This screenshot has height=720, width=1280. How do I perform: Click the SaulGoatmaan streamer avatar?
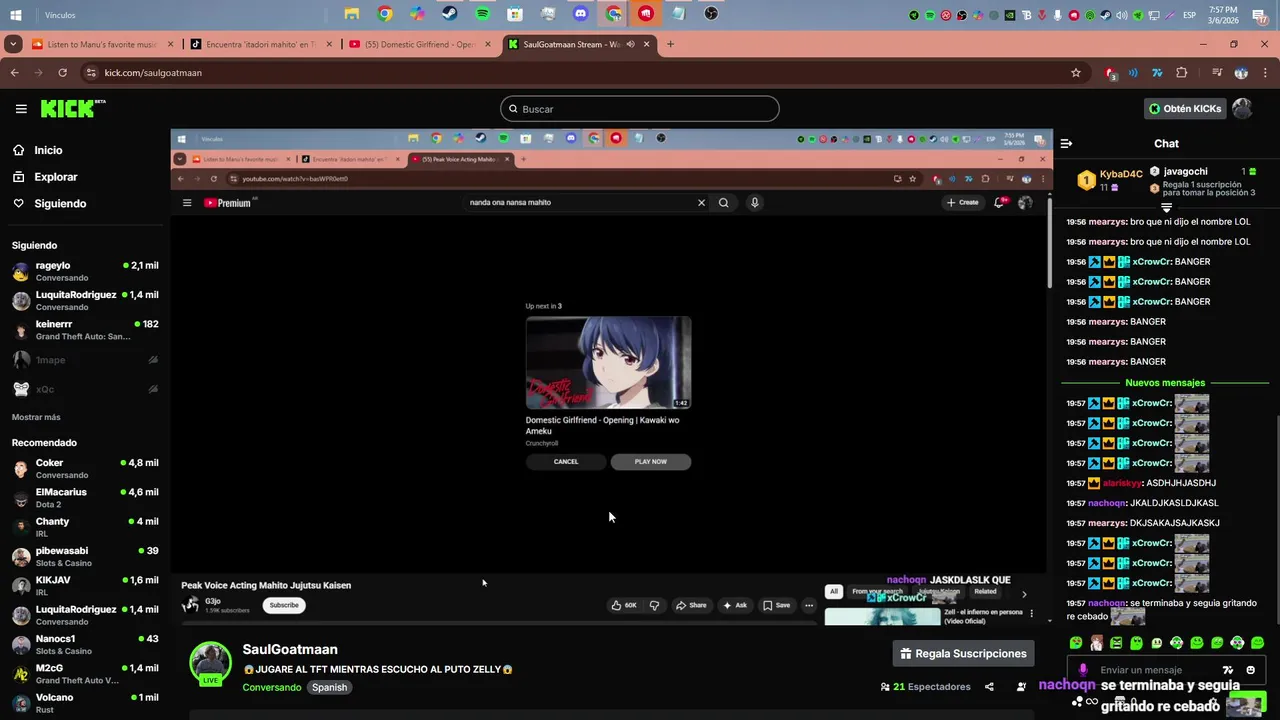211,664
